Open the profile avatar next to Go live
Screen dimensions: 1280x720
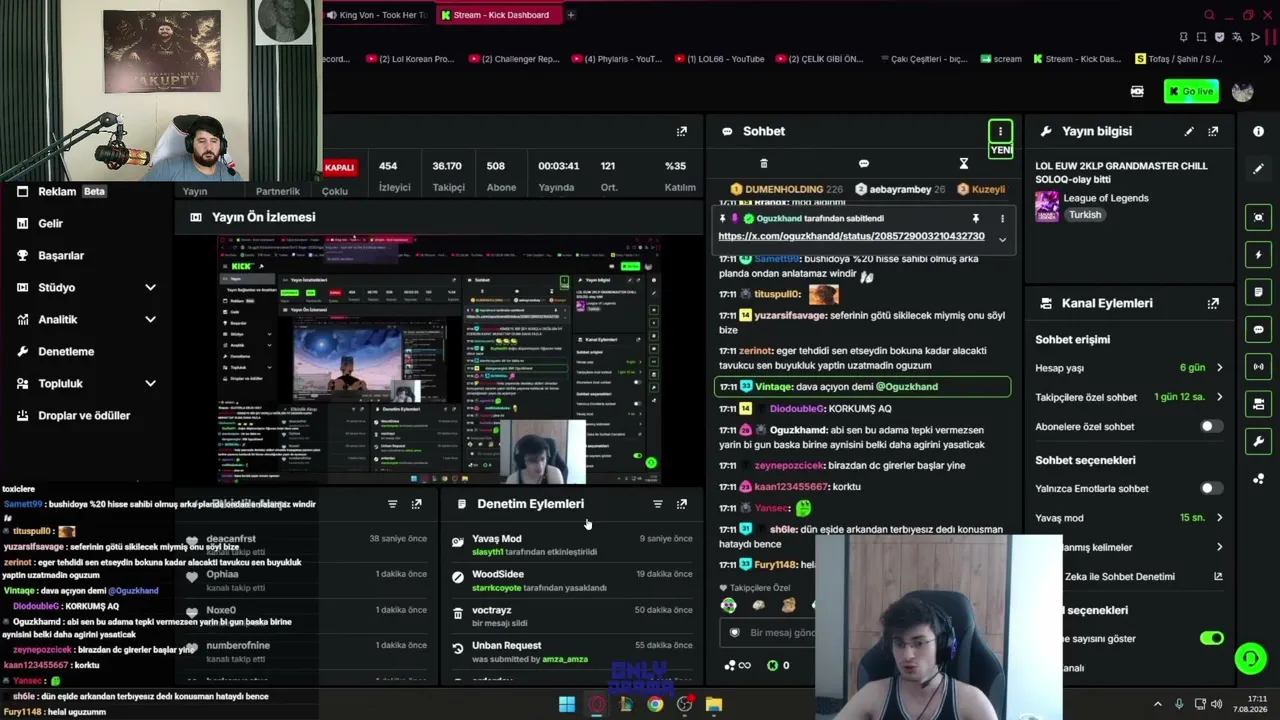tap(1243, 91)
